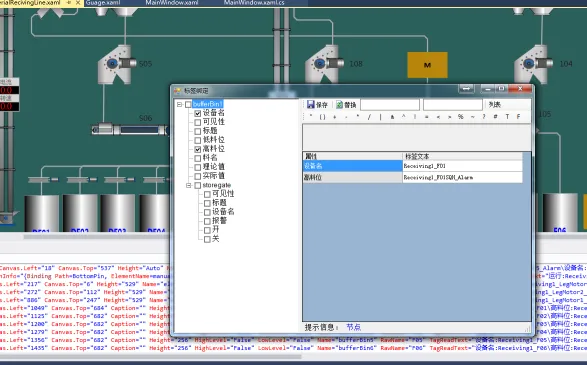The image size is (587, 365).
Task: Insert the F false constant
Action: tap(518, 117)
